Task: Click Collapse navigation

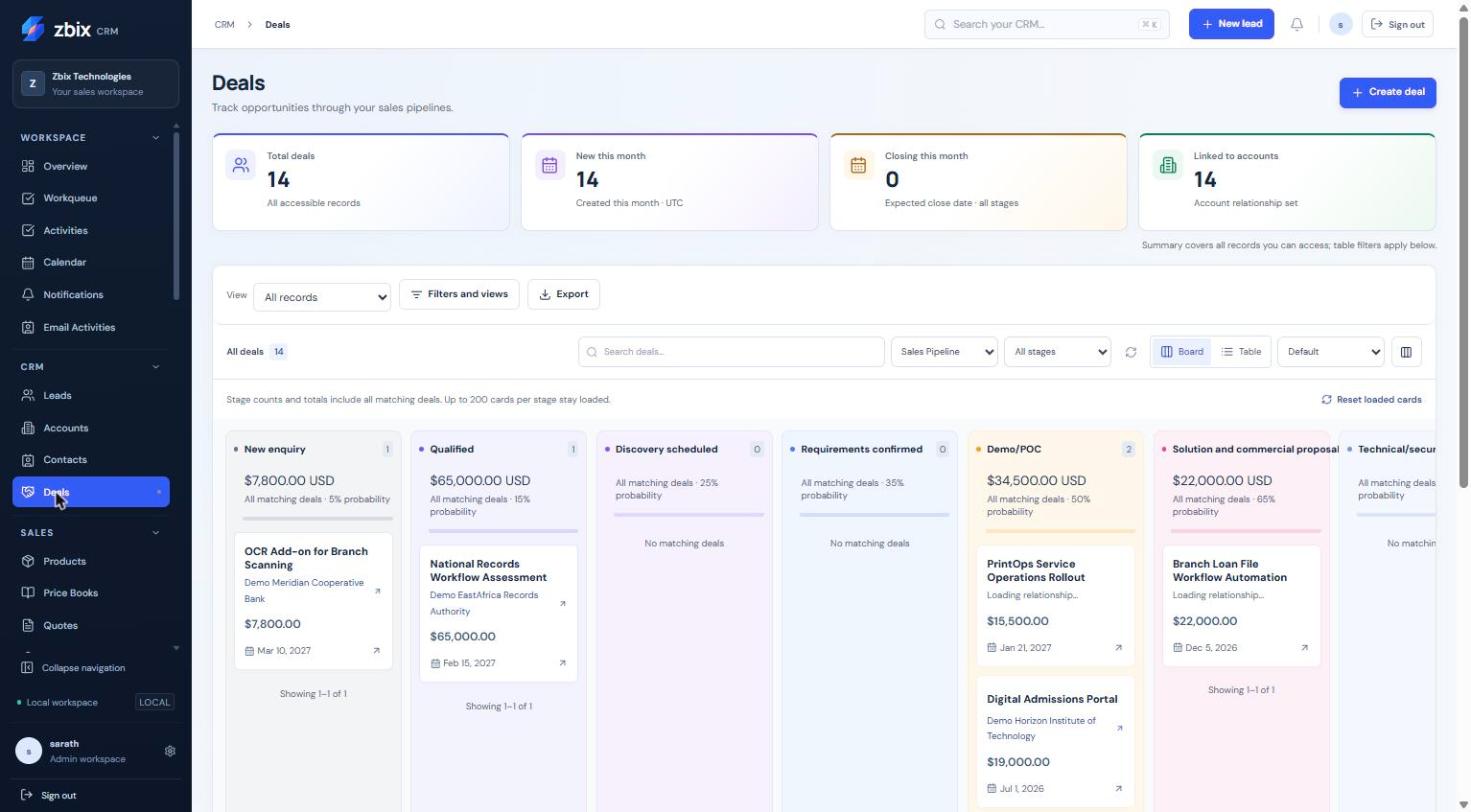Action: click(73, 668)
